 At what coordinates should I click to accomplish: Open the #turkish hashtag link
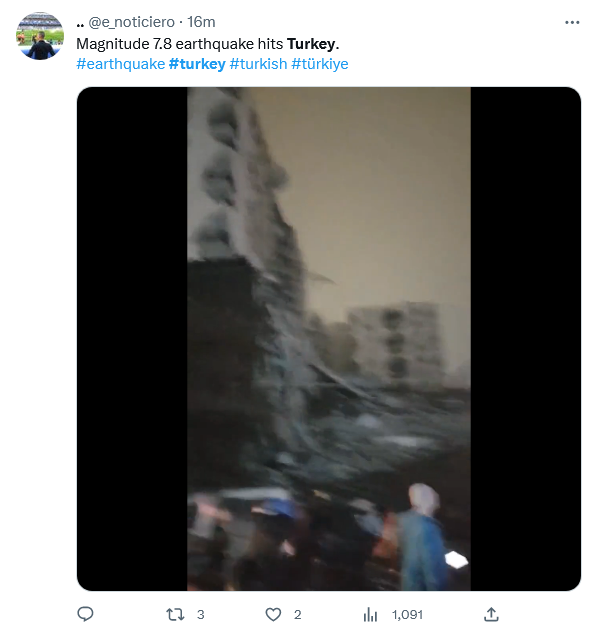click(258, 64)
